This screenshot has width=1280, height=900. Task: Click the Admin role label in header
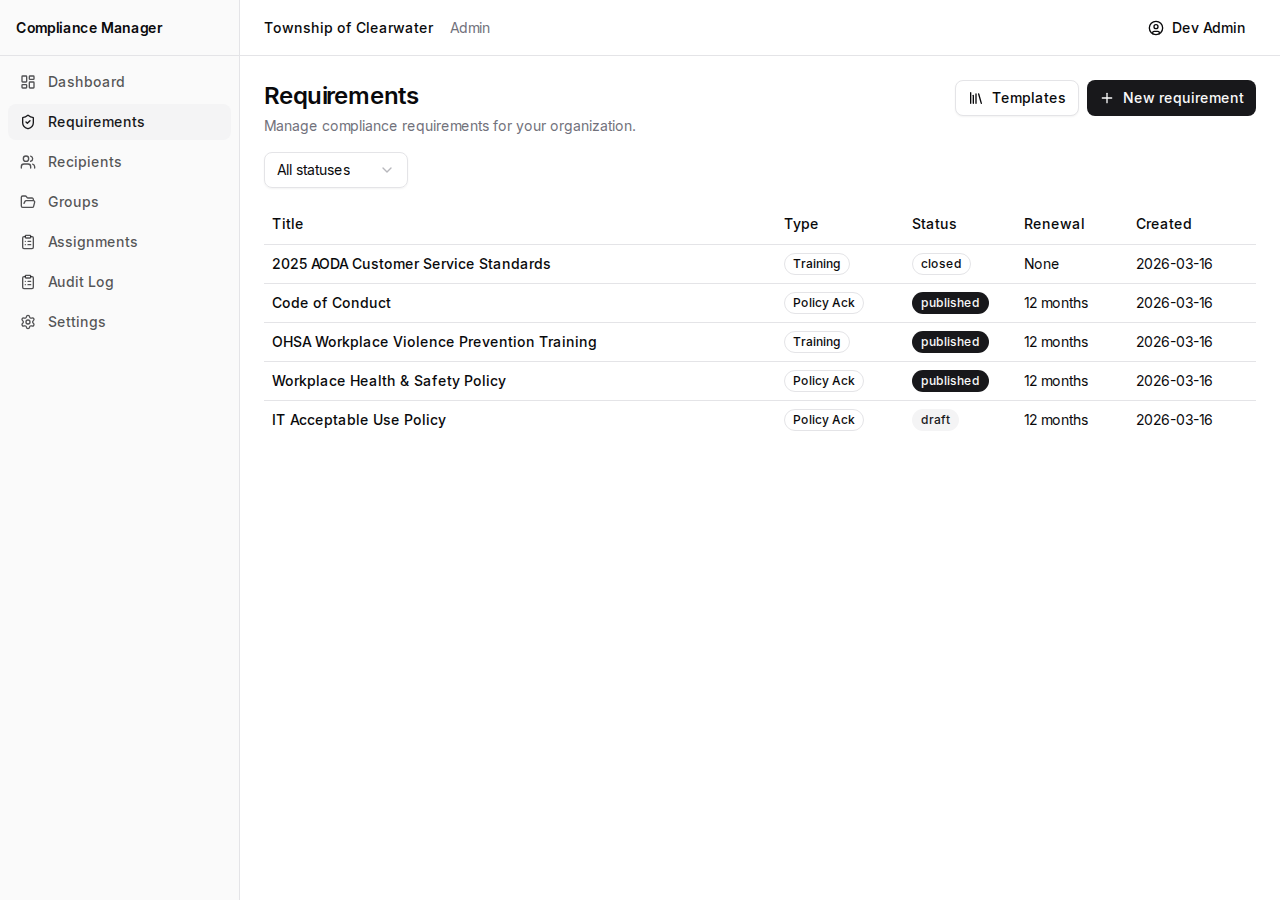coord(470,28)
